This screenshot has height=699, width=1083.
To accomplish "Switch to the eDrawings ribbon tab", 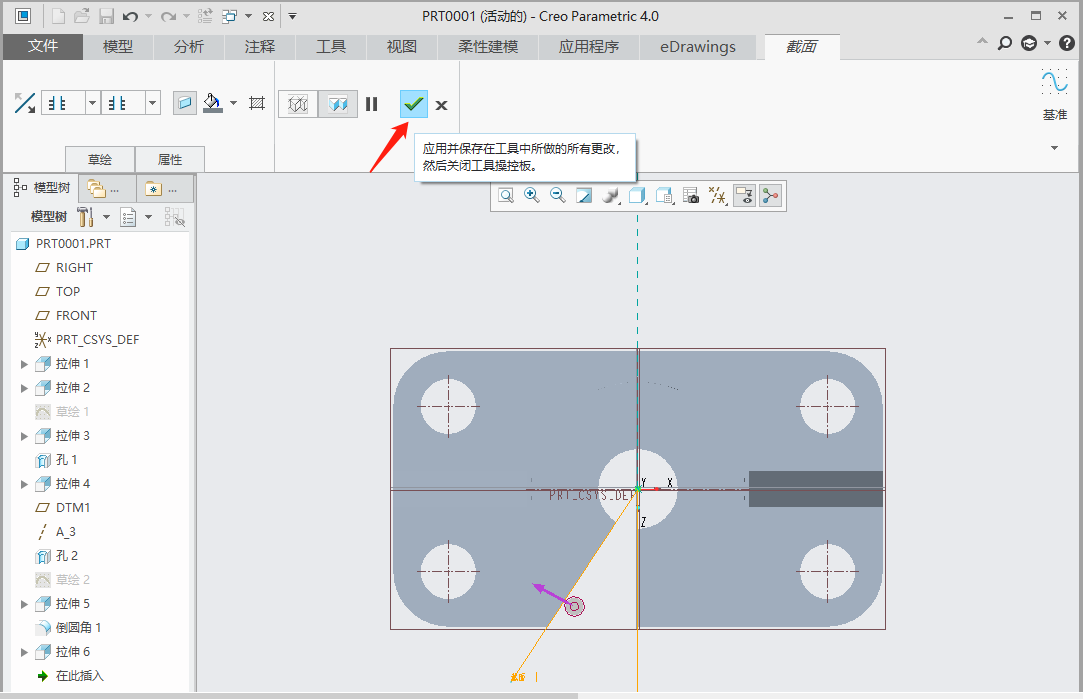I will 698,47.
